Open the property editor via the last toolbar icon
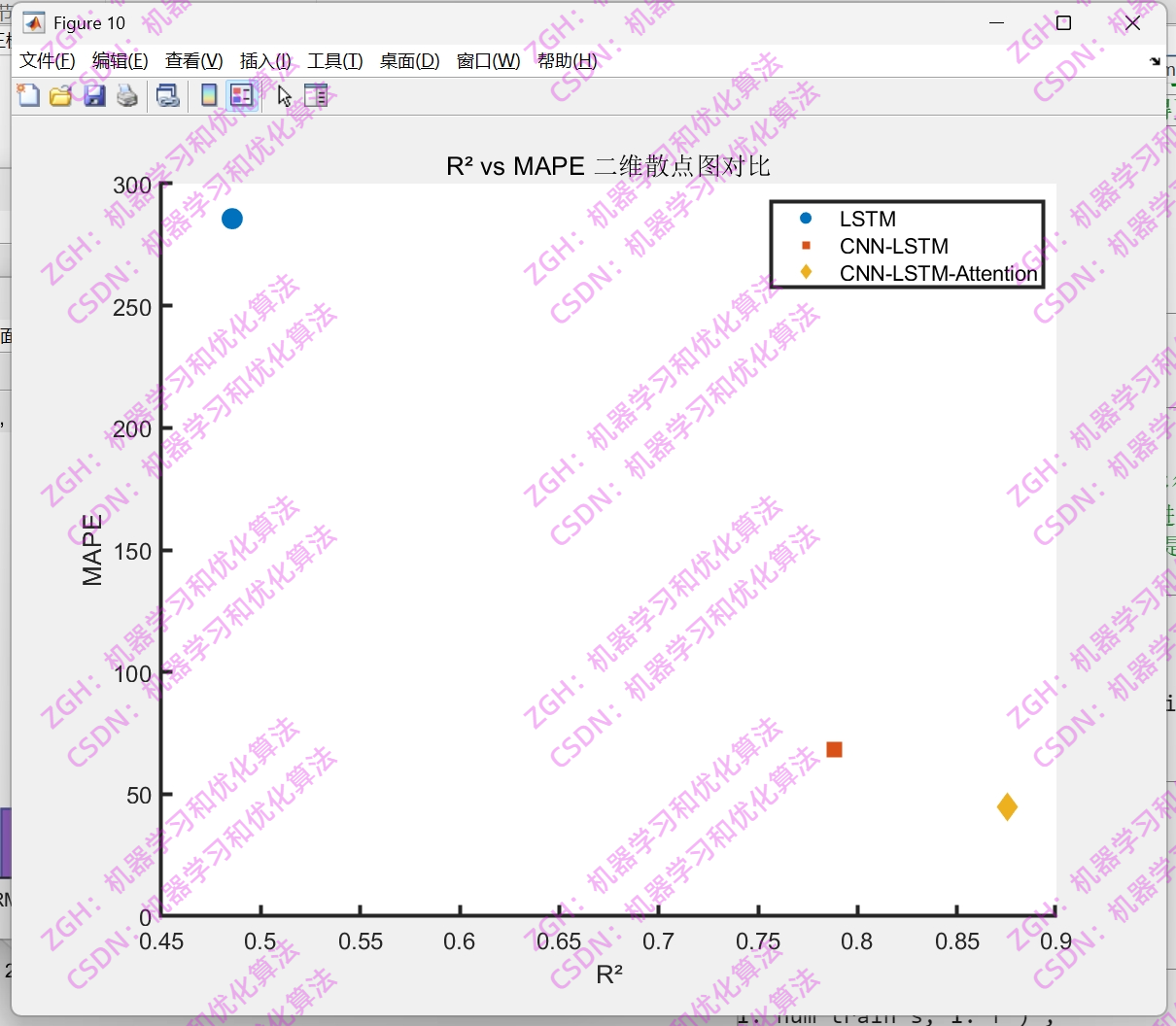Screen dimensions: 1176x1026 (x=317, y=94)
